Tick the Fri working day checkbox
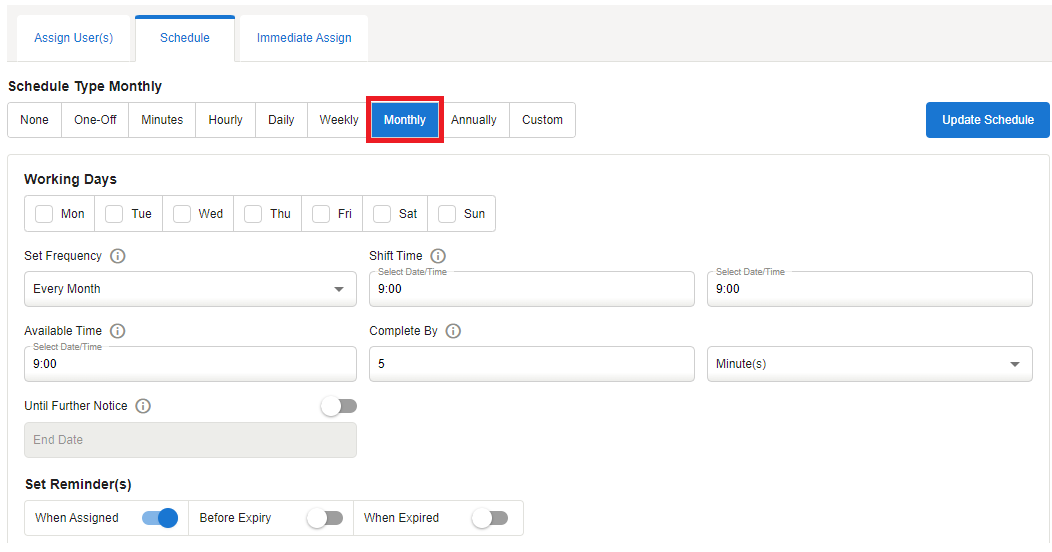 point(321,214)
